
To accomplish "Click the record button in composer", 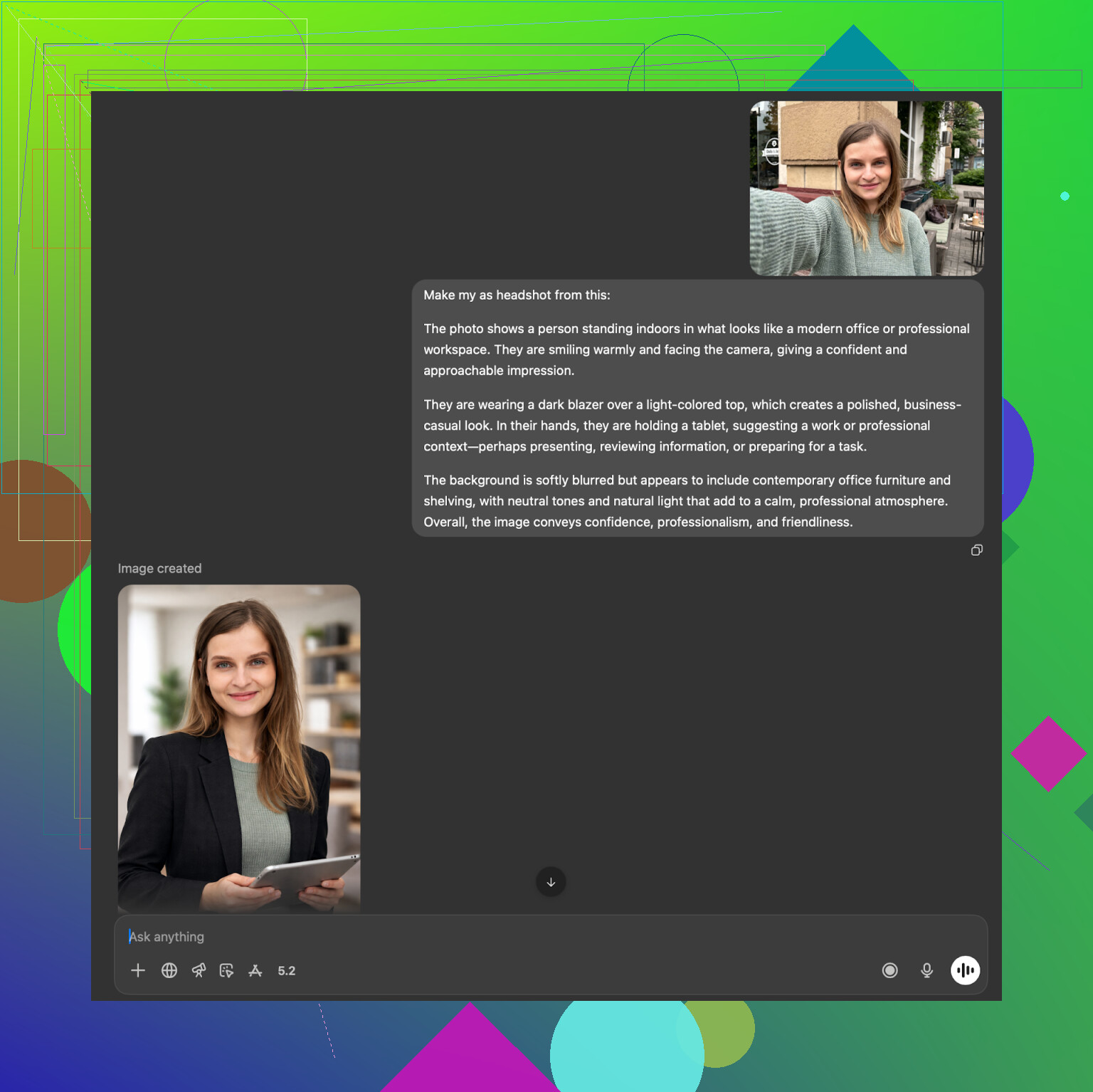I will pyautogui.click(x=889, y=970).
